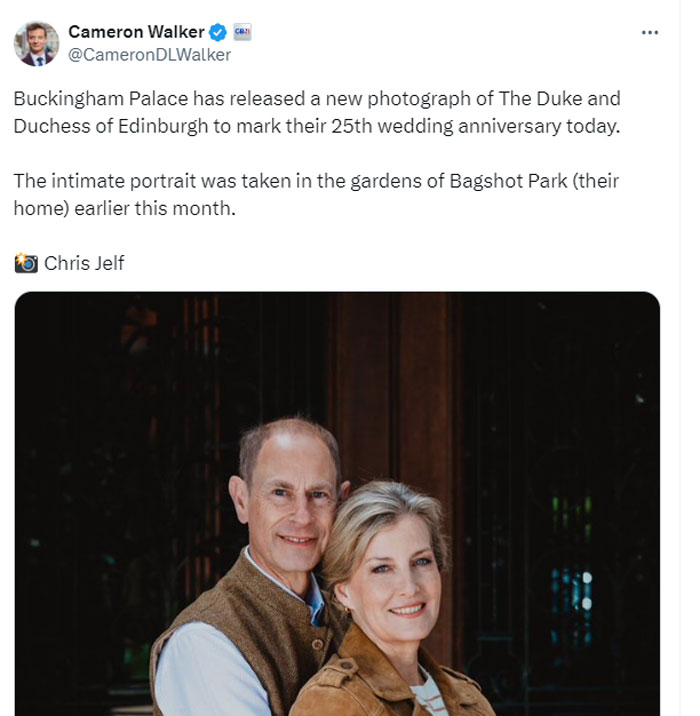Open the attached couple portrait photograph

[x=337, y=504]
